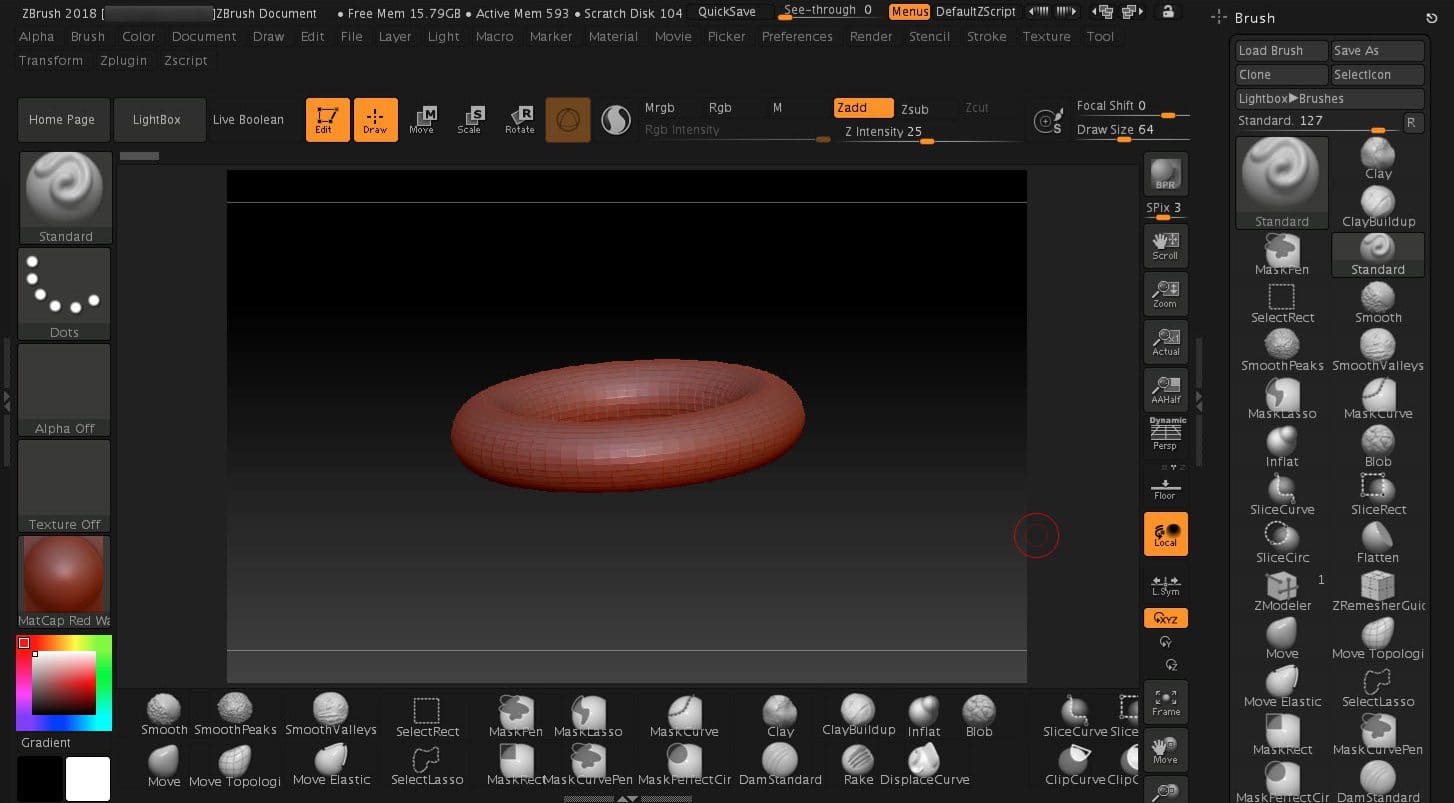Open the Standard brush thumbnail in left shelf
Image resolution: width=1454 pixels, height=803 pixels.
65,197
